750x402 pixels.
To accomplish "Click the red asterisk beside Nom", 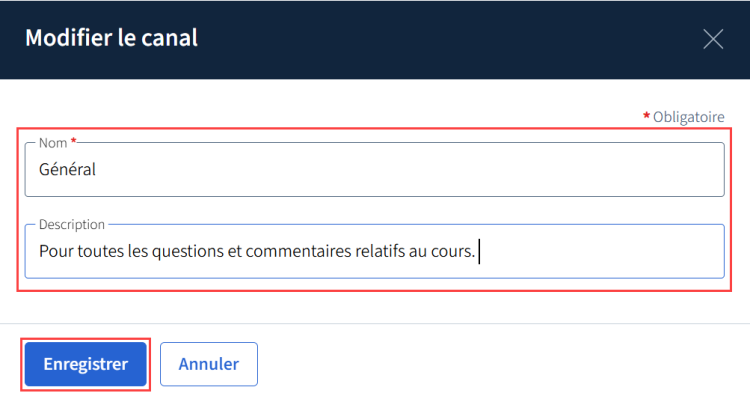I will click(x=73, y=141).
